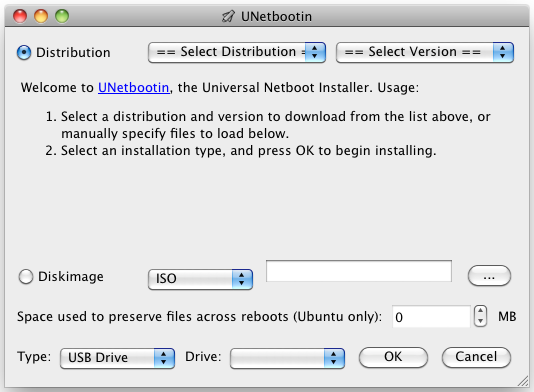534x392 pixels.
Task: Click the persistence space MB field
Action: (431, 317)
